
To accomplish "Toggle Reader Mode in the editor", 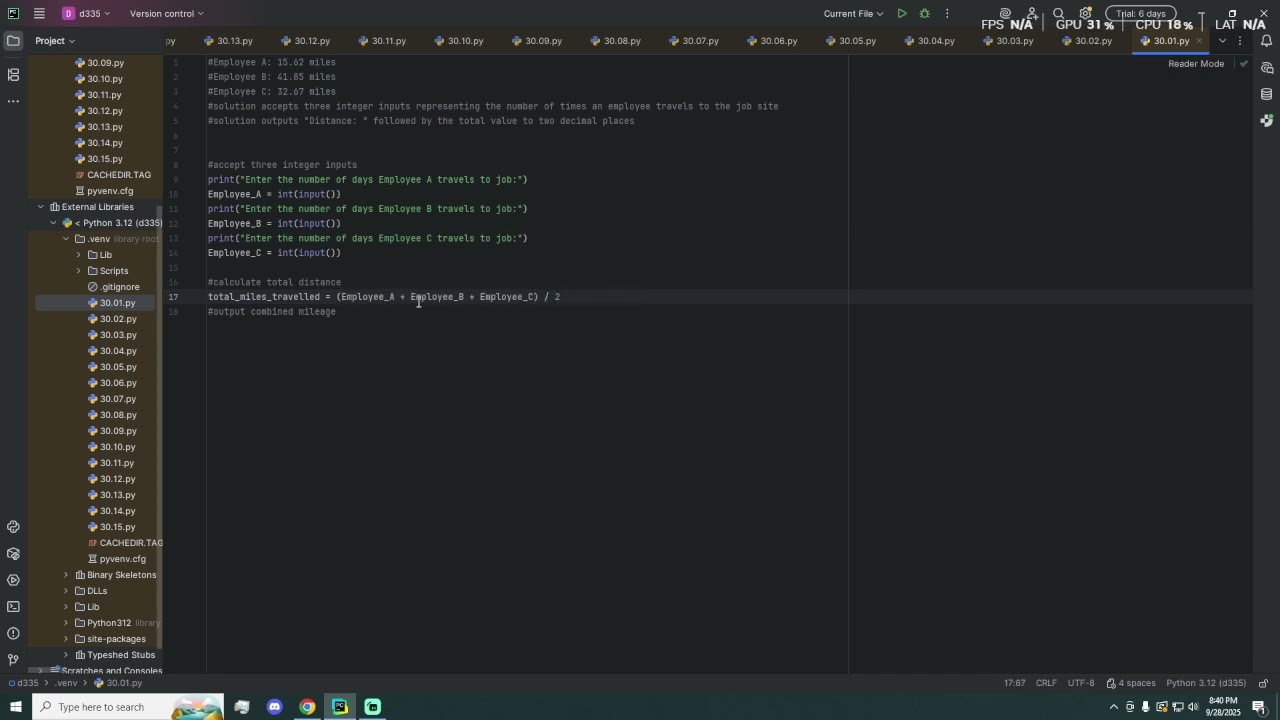I will pos(1196,64).
